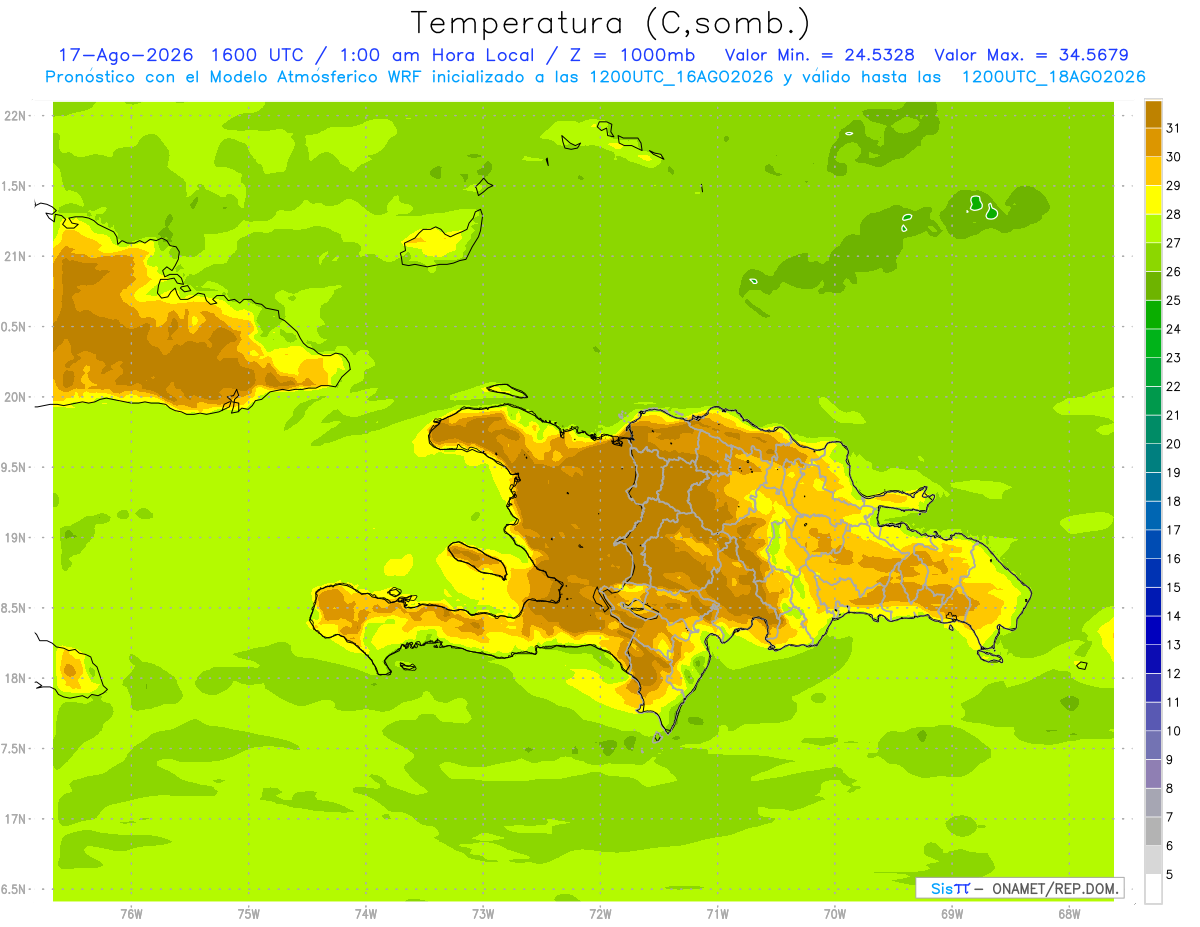1200x927 pixels.
Task: Click the legend value "31"
Action: click(x=1174, y=128)
